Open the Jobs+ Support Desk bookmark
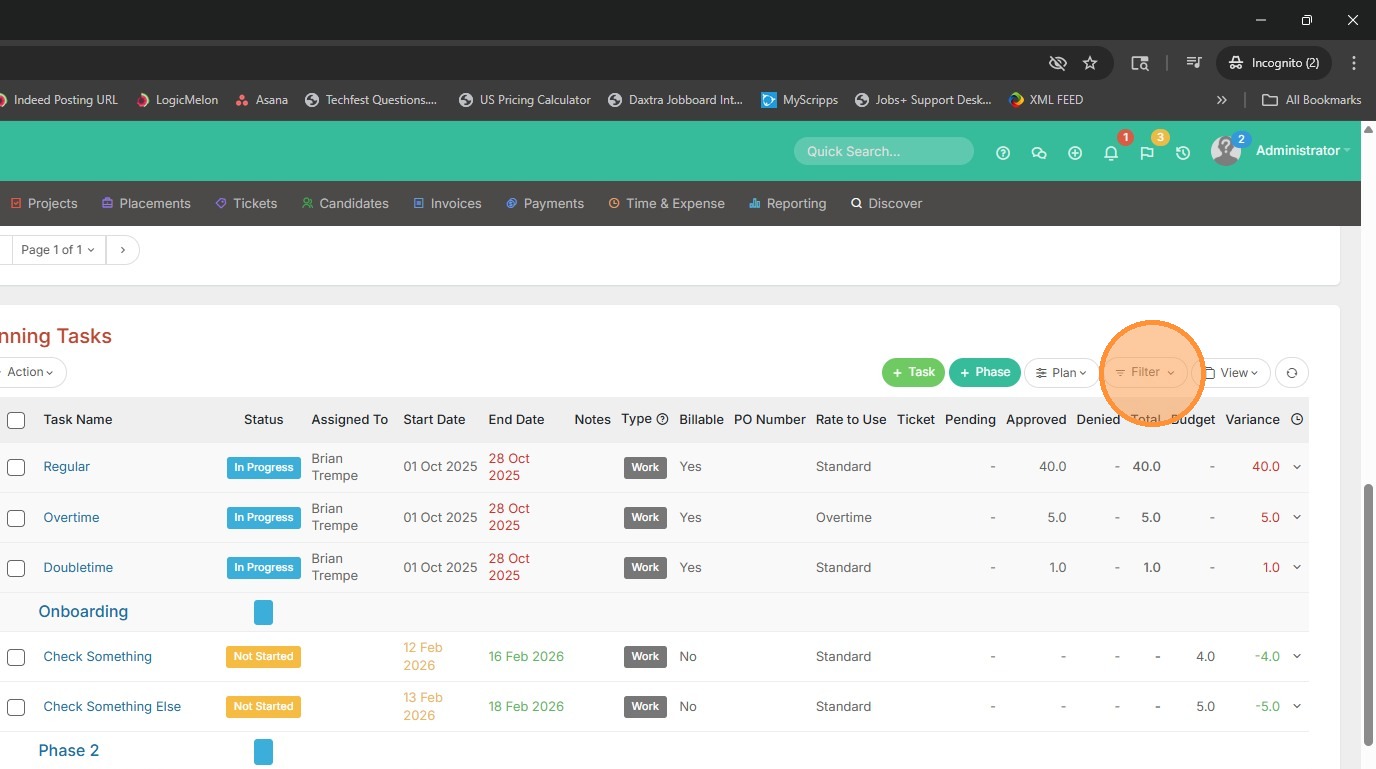Viewport: 1376px width, 769px height. [923, 100]
